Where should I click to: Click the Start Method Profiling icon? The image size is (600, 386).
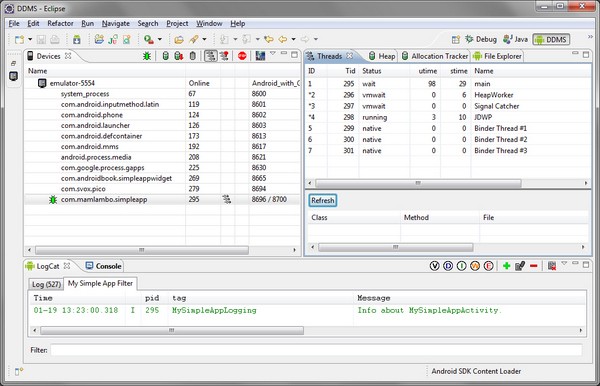pos(224,56)
